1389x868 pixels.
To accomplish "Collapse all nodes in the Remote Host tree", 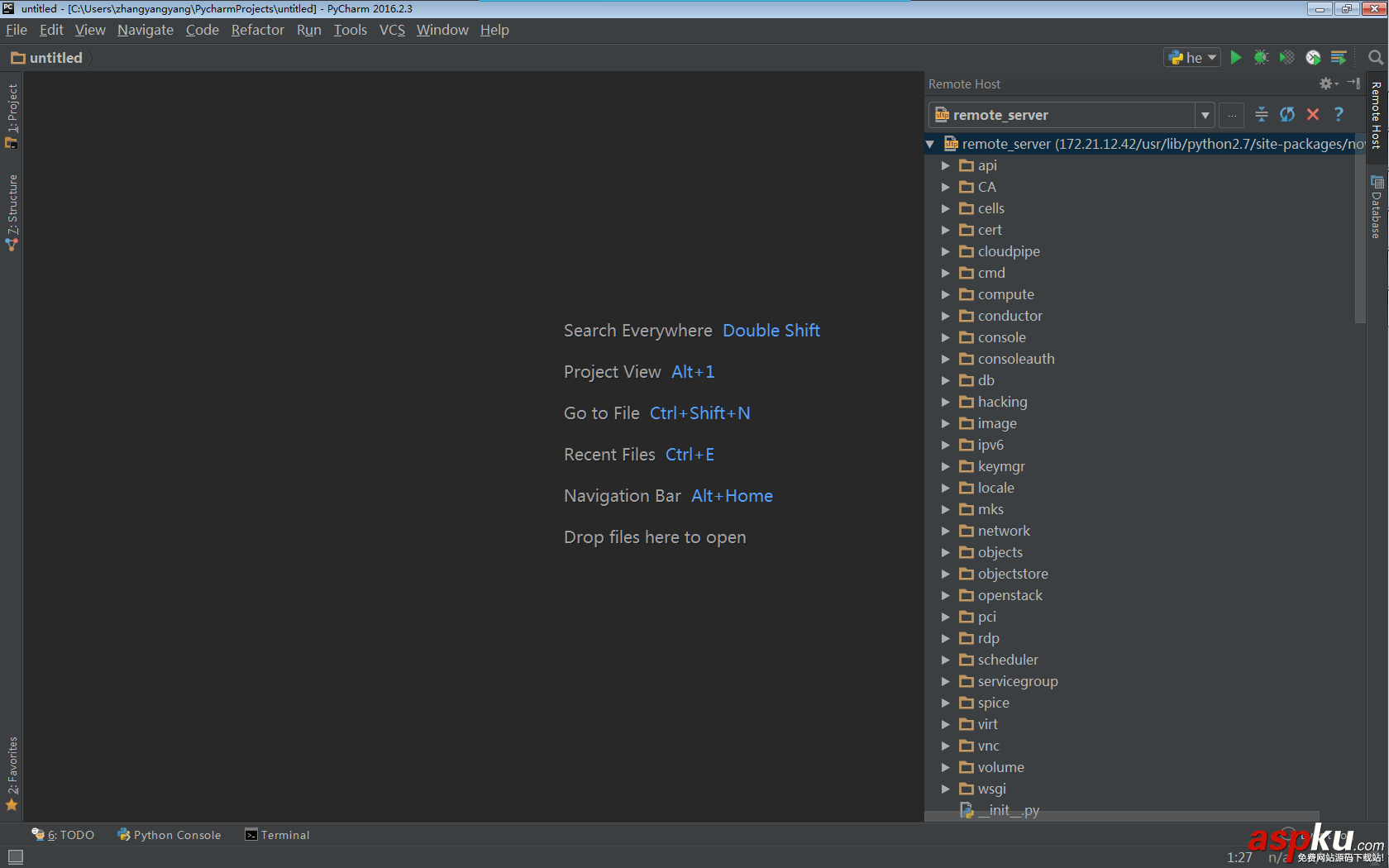I will (1261, 115).
